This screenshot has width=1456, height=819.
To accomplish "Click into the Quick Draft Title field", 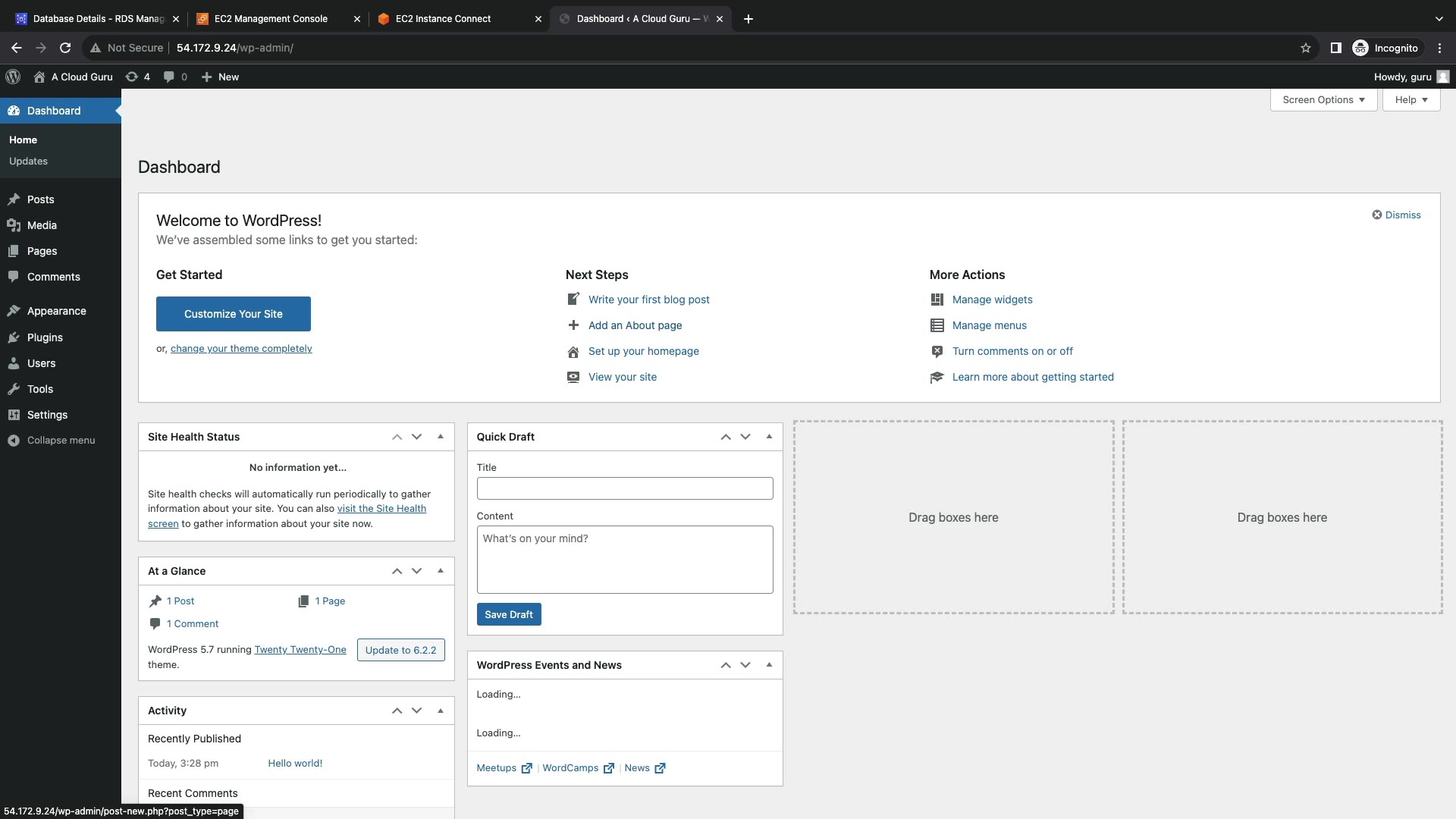I will click(x=624, y=488).
